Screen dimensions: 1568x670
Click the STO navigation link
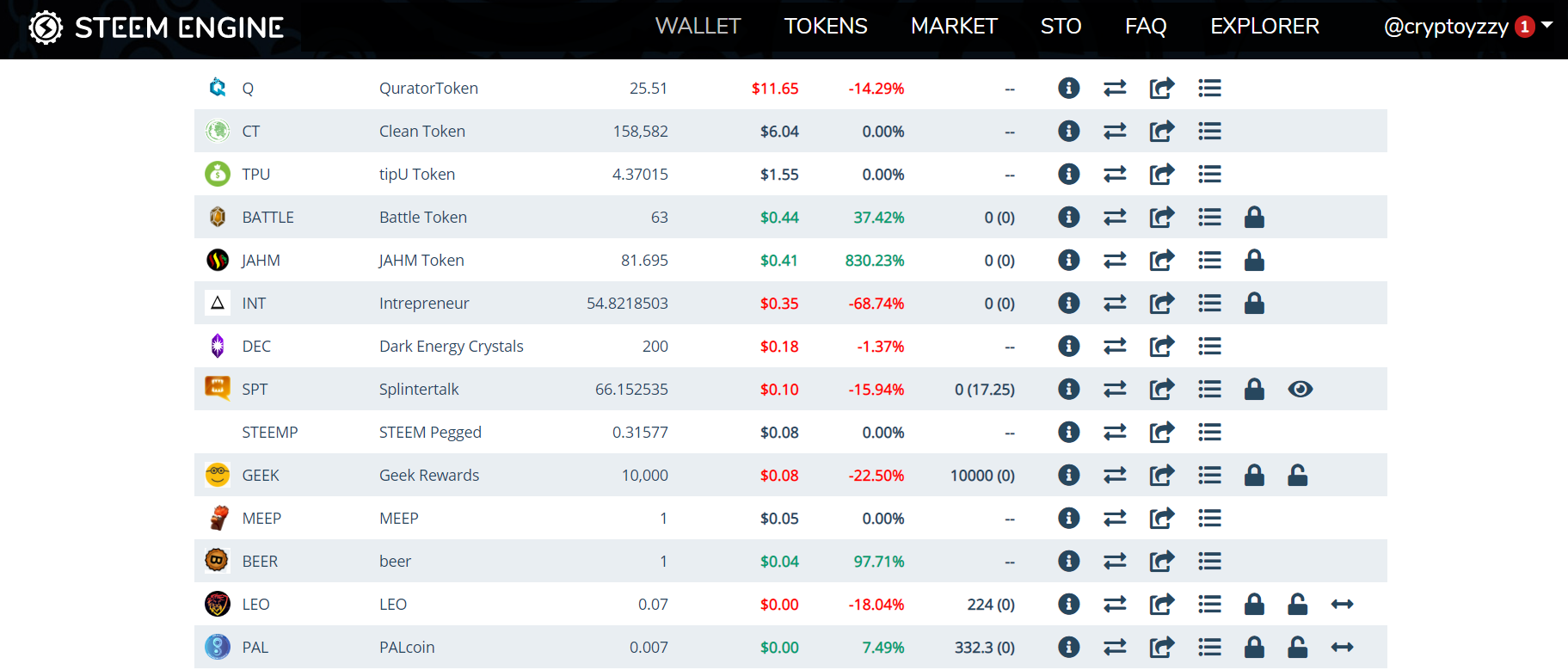point(1061,26)
